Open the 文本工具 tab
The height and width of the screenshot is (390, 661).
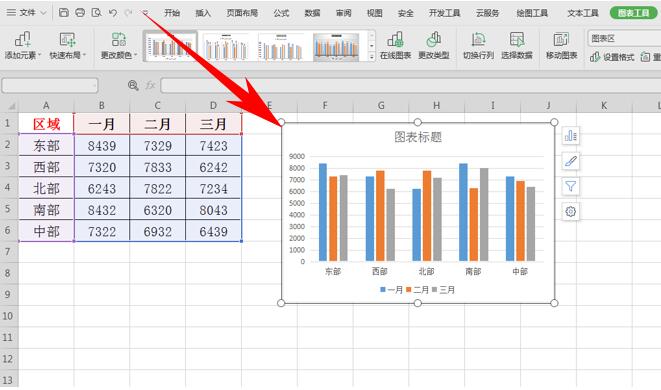click(583, 13)
